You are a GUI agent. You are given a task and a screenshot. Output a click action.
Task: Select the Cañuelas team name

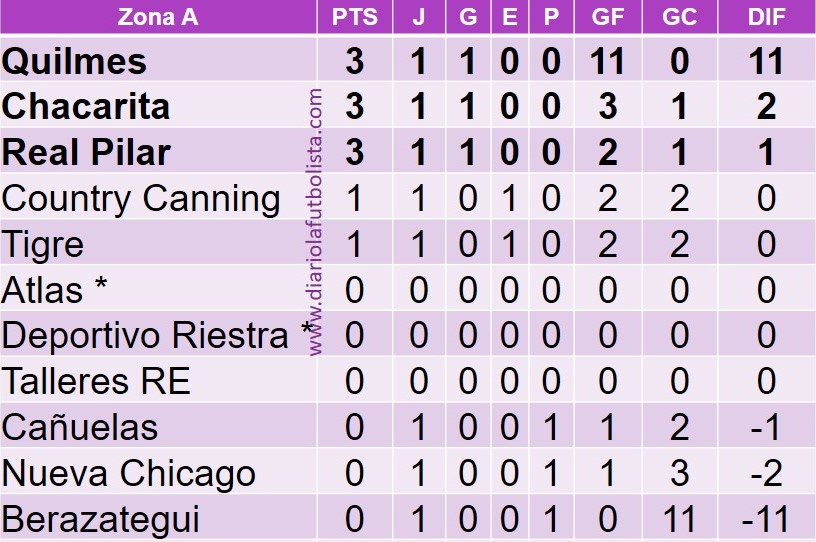point(80,428)
